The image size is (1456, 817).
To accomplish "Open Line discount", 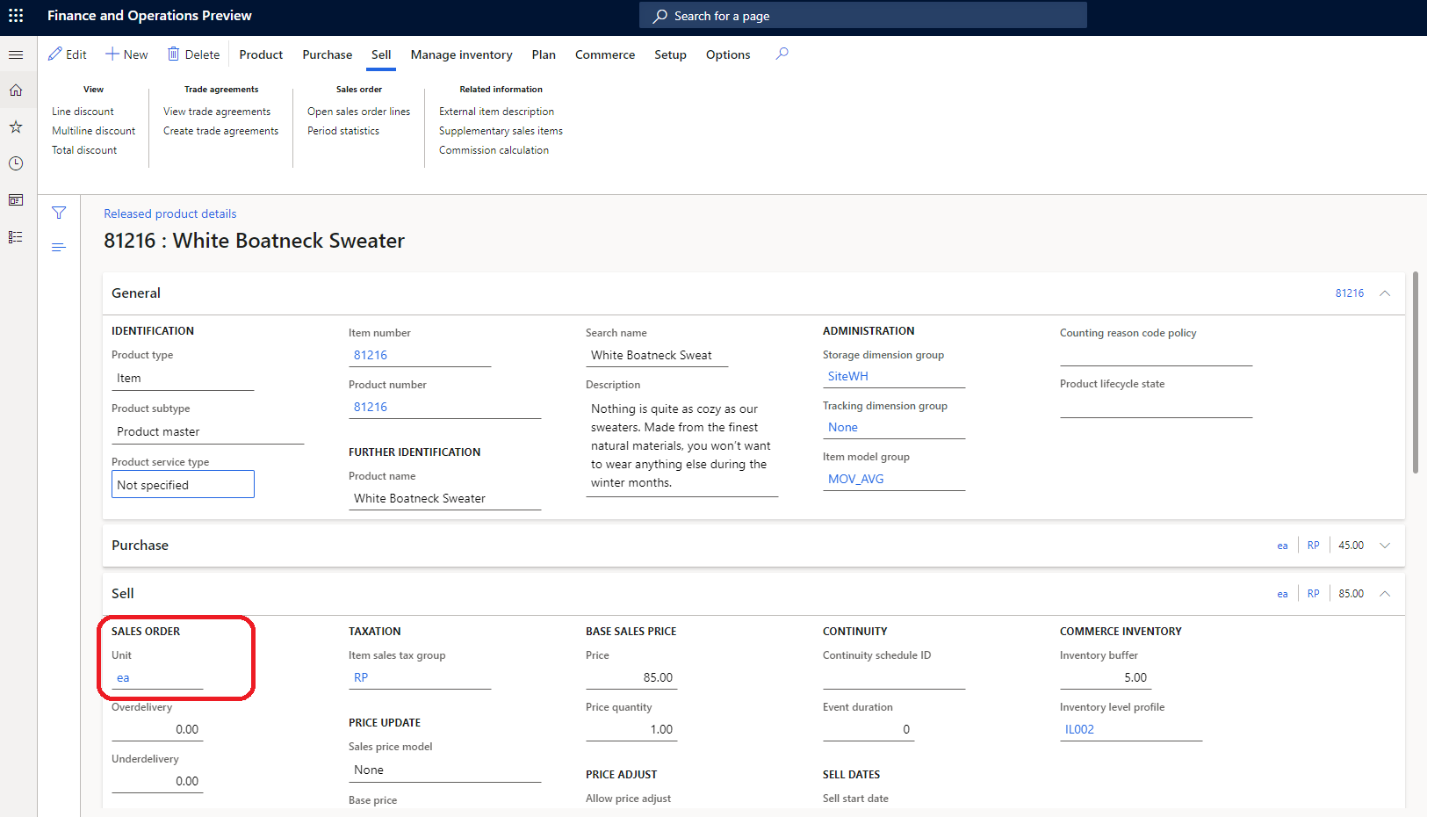I will (83, 112).
